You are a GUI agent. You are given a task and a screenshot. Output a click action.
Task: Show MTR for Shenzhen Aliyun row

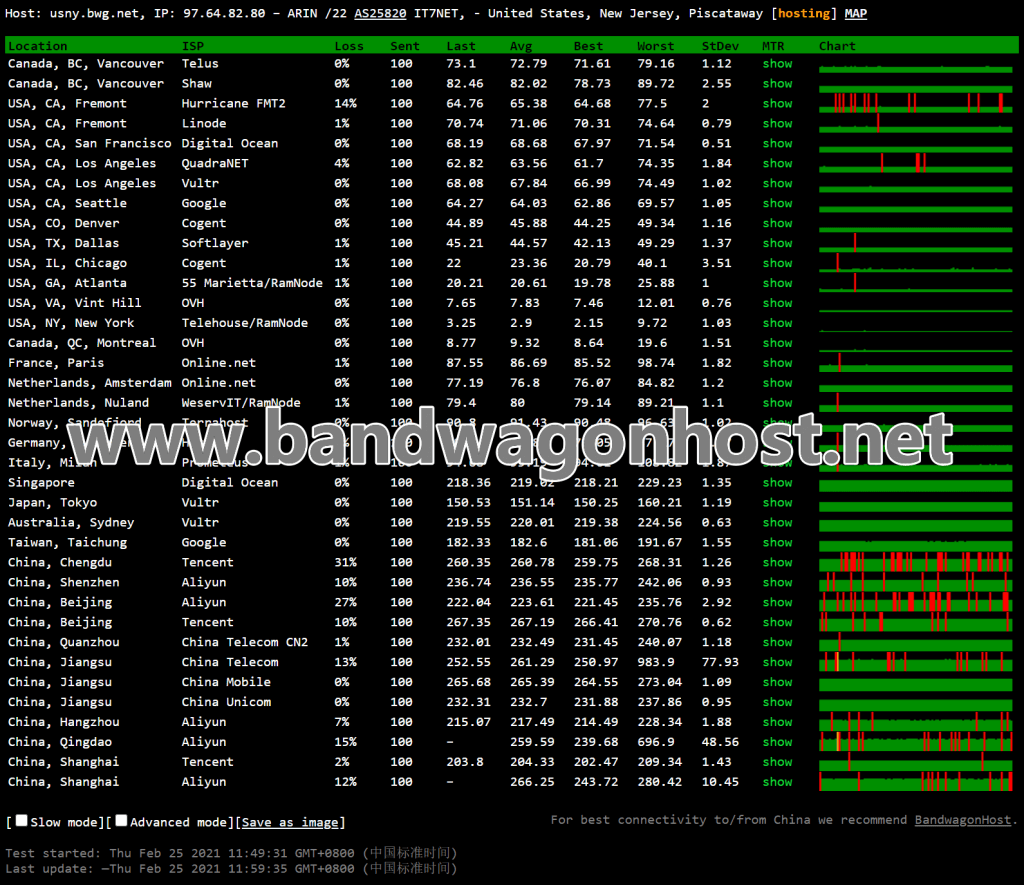(x=777, y=582)
